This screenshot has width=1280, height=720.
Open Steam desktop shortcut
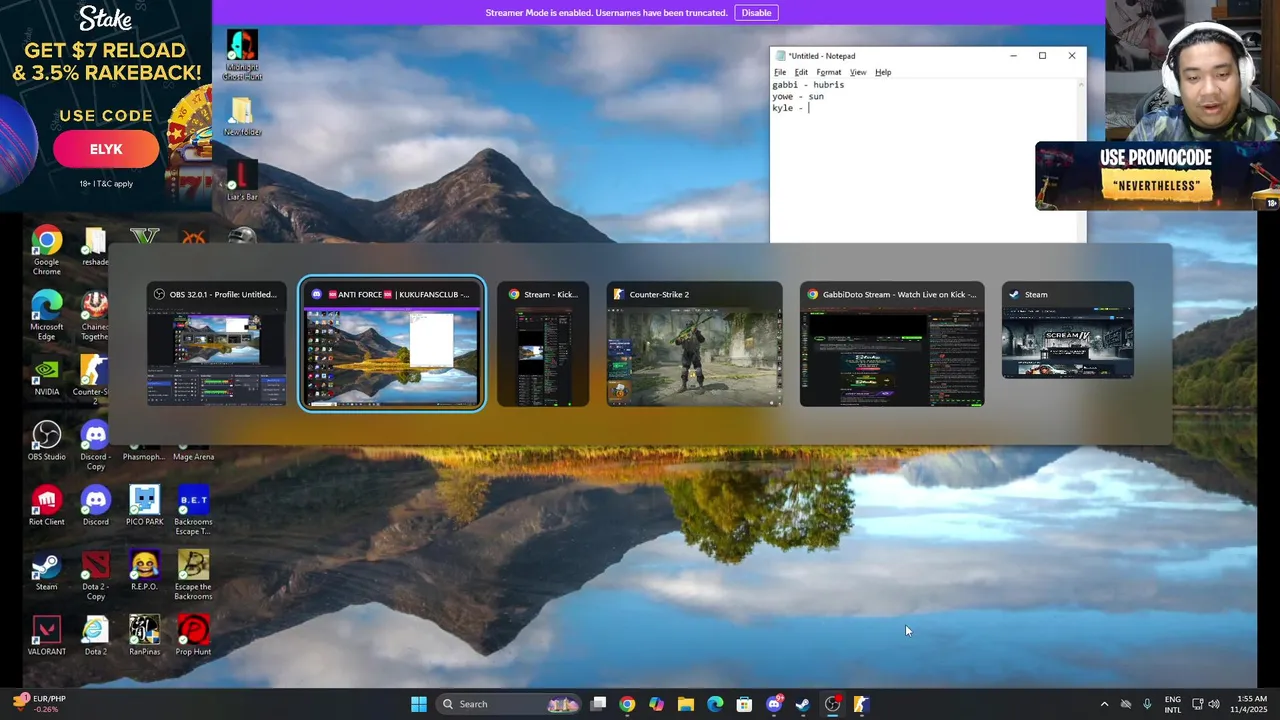click(46, 571)
